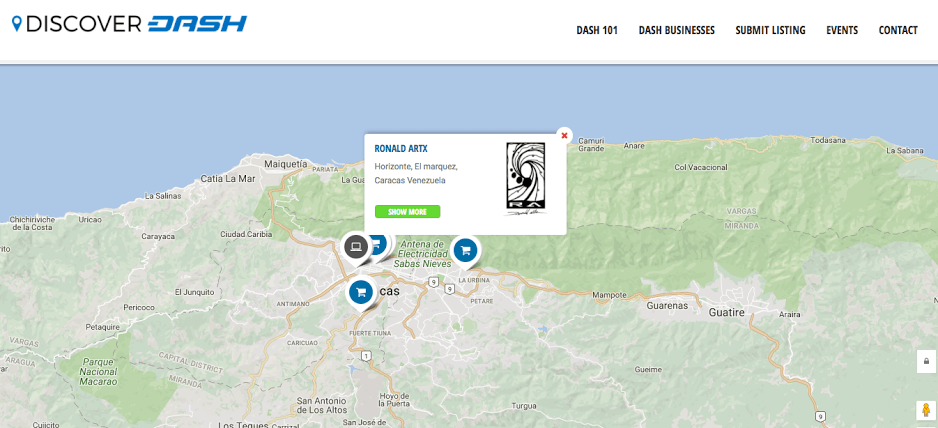Click the Discover Dash logo

pos(129,24)
